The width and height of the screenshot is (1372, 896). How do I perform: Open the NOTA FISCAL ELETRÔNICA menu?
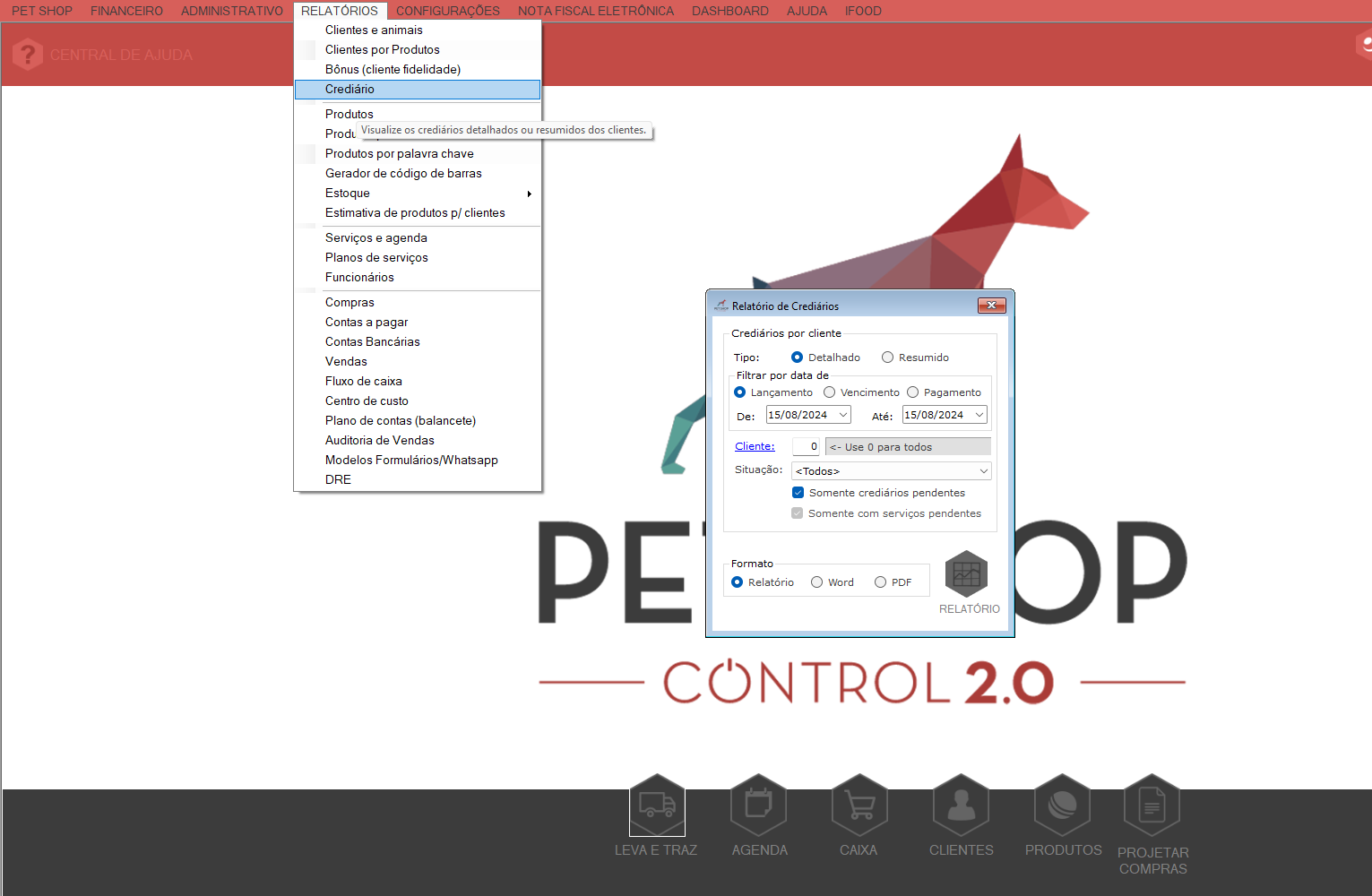click(x=596, y=11)
